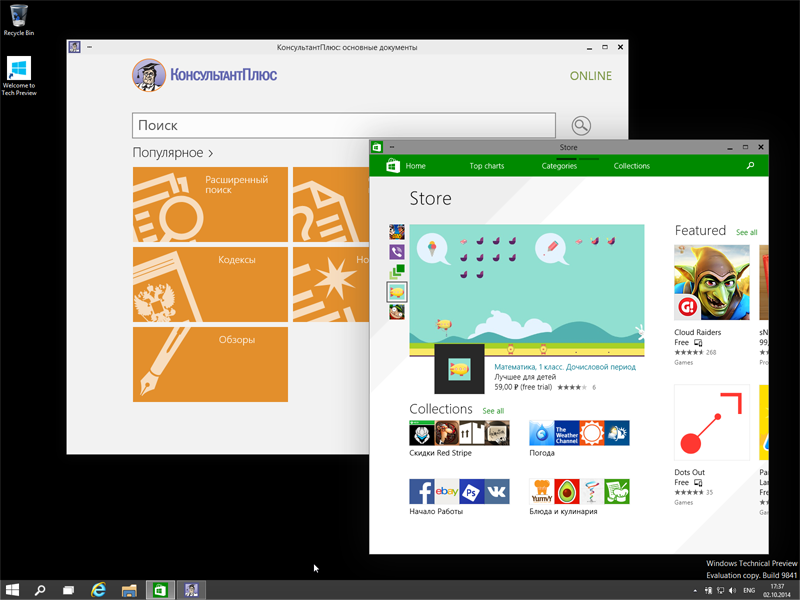
Task: Open the Collections tab in Store
Action: [632, 166]
